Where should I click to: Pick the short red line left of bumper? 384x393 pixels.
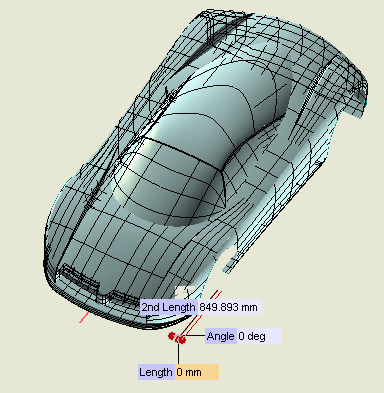pos(84,318)
